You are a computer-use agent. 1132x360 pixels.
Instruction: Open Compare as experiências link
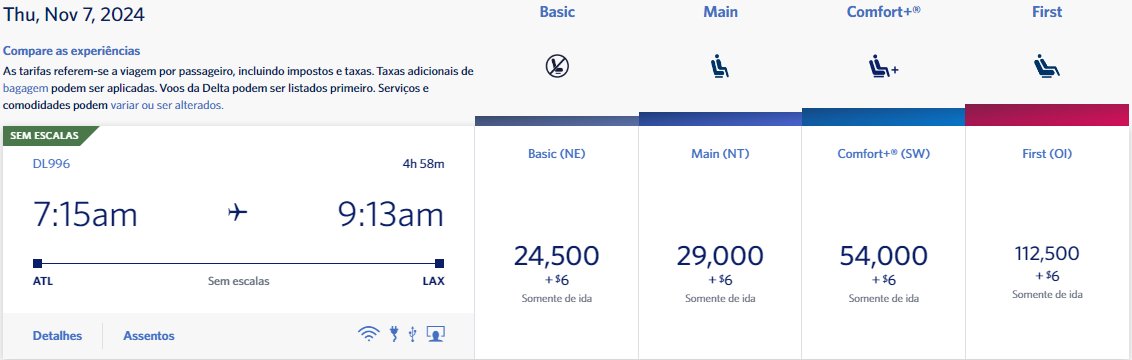point(71,51)
